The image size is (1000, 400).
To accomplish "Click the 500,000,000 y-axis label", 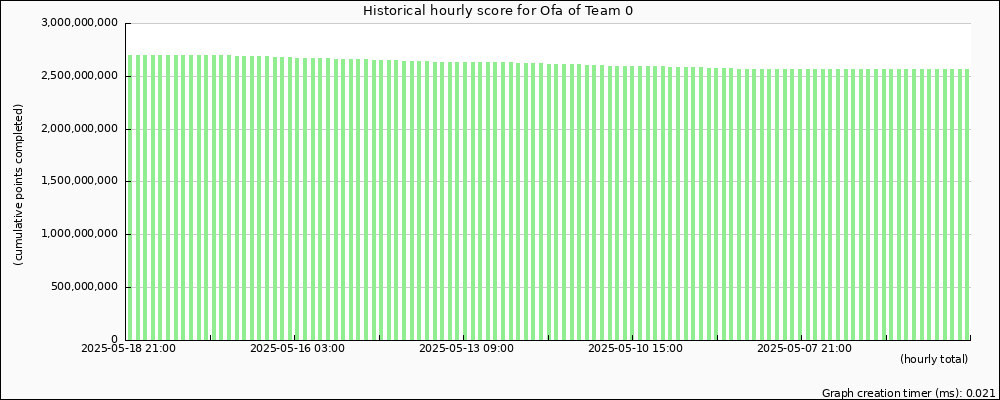I will pyautogui.click(x=84, y=286).
